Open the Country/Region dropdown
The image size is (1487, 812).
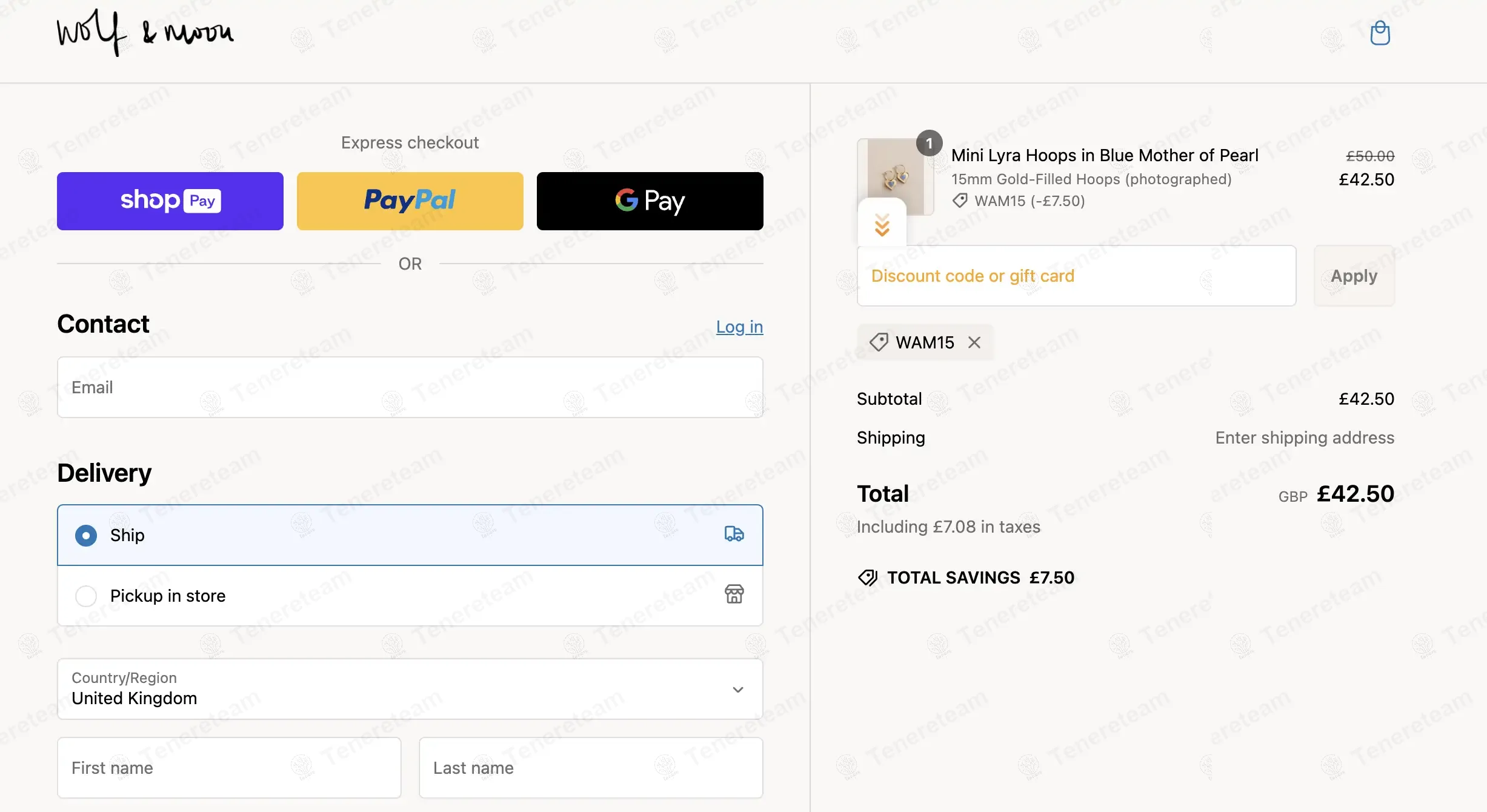point(410,689)
